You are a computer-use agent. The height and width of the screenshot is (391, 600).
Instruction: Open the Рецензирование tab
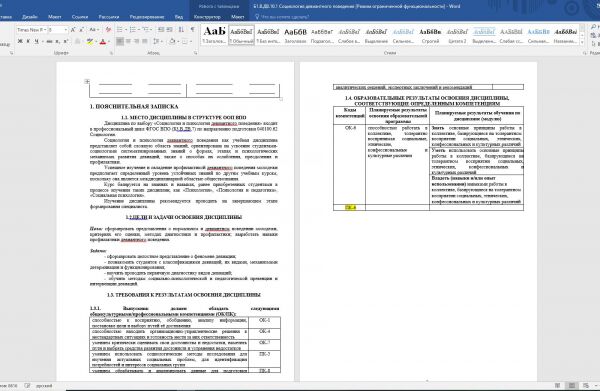[x=147, y=17]
